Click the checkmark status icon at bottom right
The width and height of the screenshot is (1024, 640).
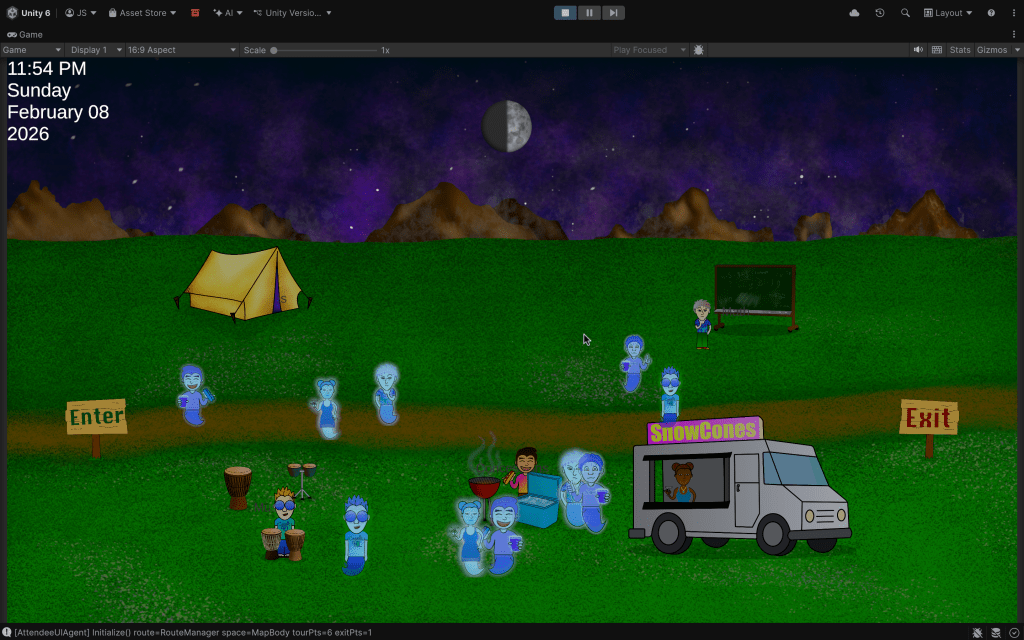click(1013, 632)
